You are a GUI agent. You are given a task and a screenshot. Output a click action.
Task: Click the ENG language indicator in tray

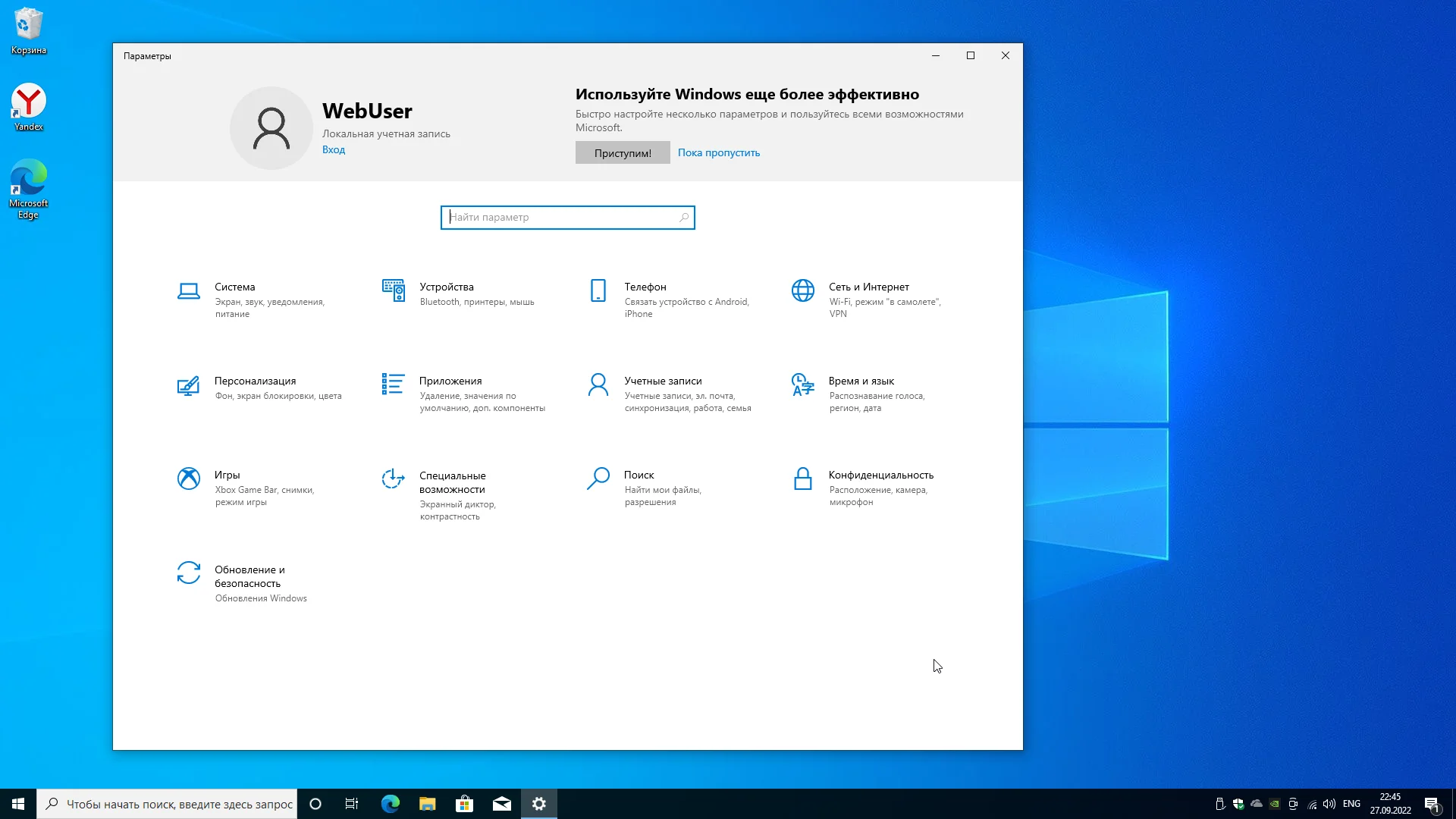coord(1351,804)
